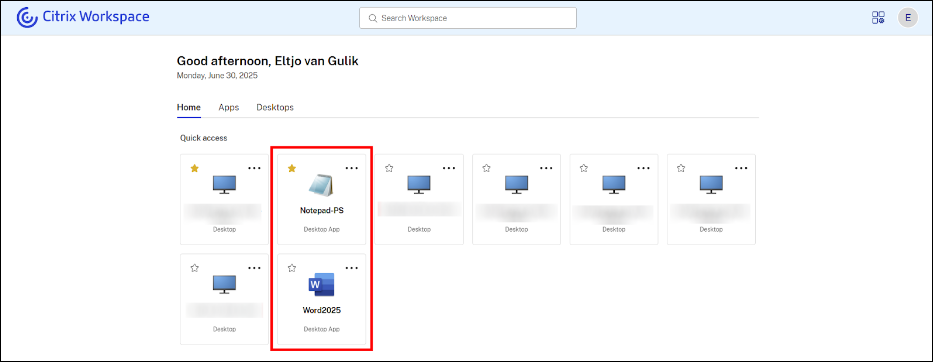Open Word2025 three-dot options menu
Screen dimensions: 933x362
pos(352,268)
